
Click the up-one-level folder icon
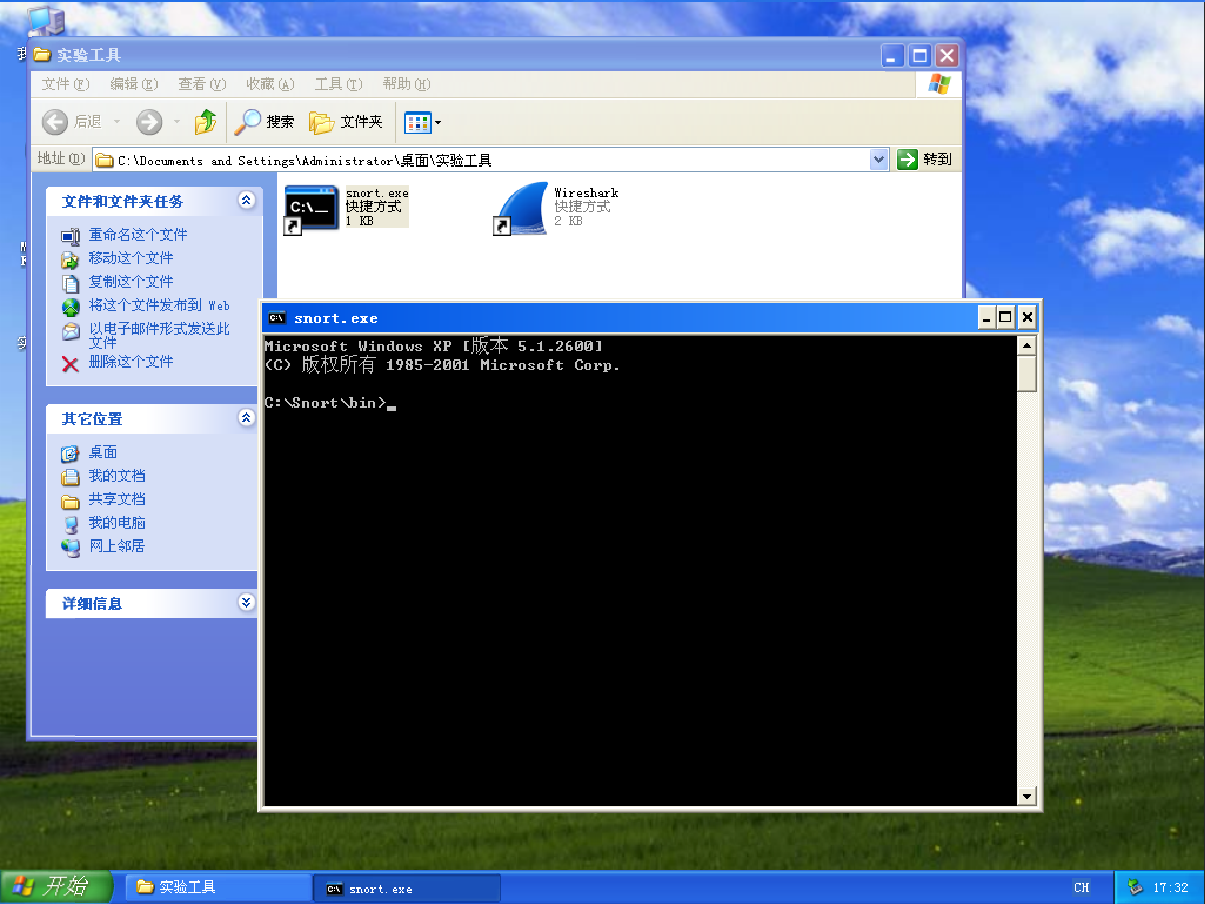tap(205, 122)
